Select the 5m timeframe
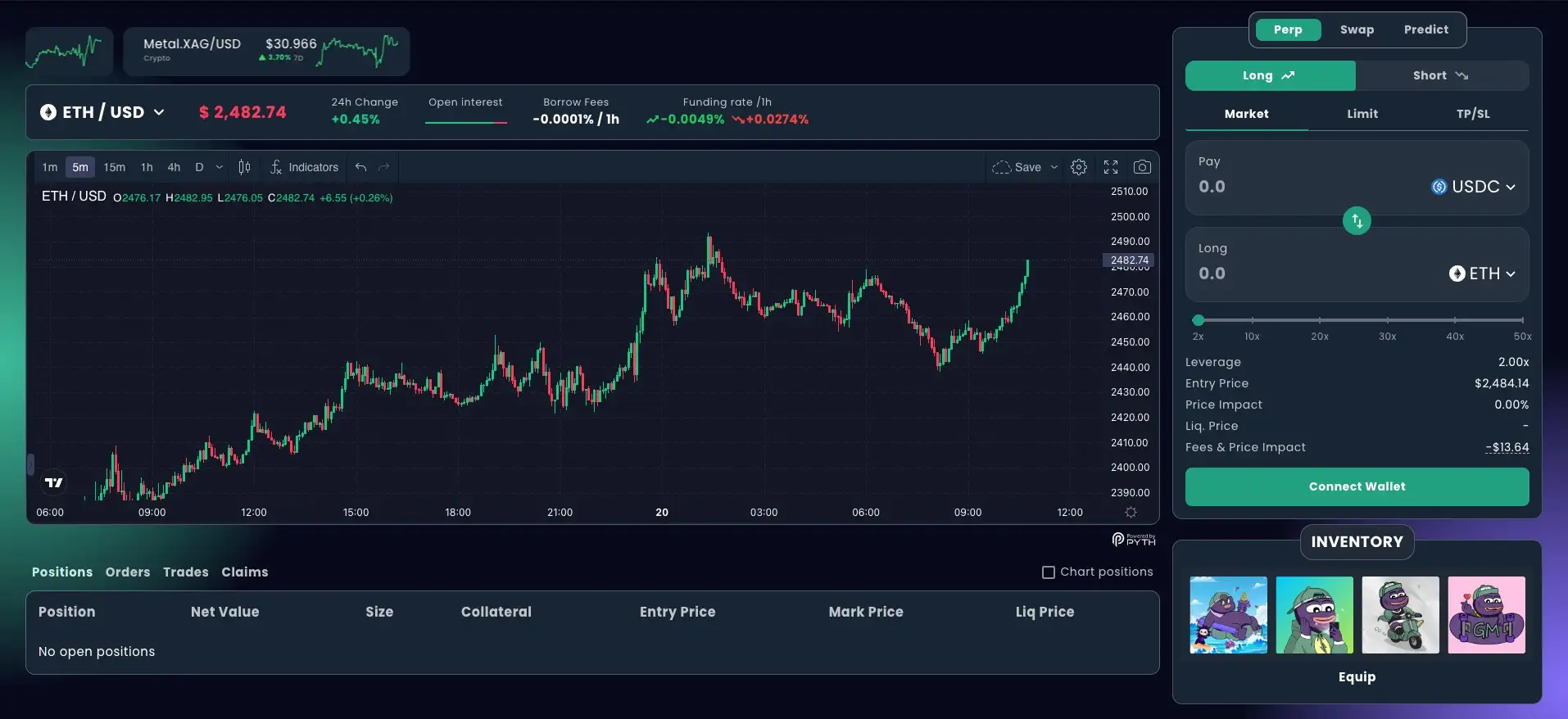The width and height of the screenshot is (1568, 719). 80,167
